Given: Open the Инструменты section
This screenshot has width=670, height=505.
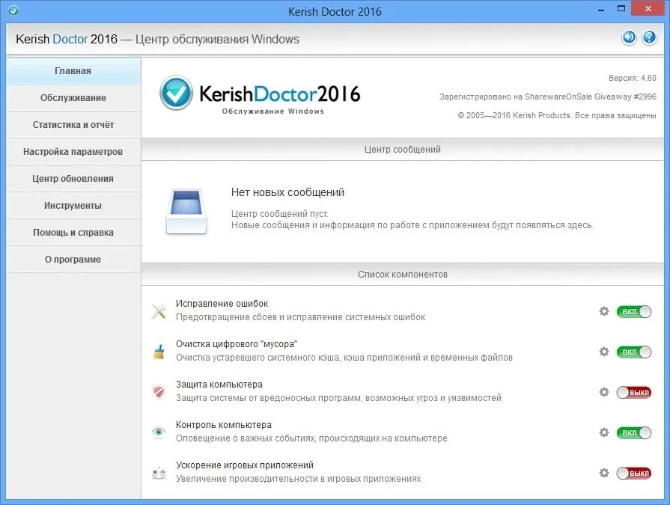Looking at the screenshot, I should click(73, 206).
